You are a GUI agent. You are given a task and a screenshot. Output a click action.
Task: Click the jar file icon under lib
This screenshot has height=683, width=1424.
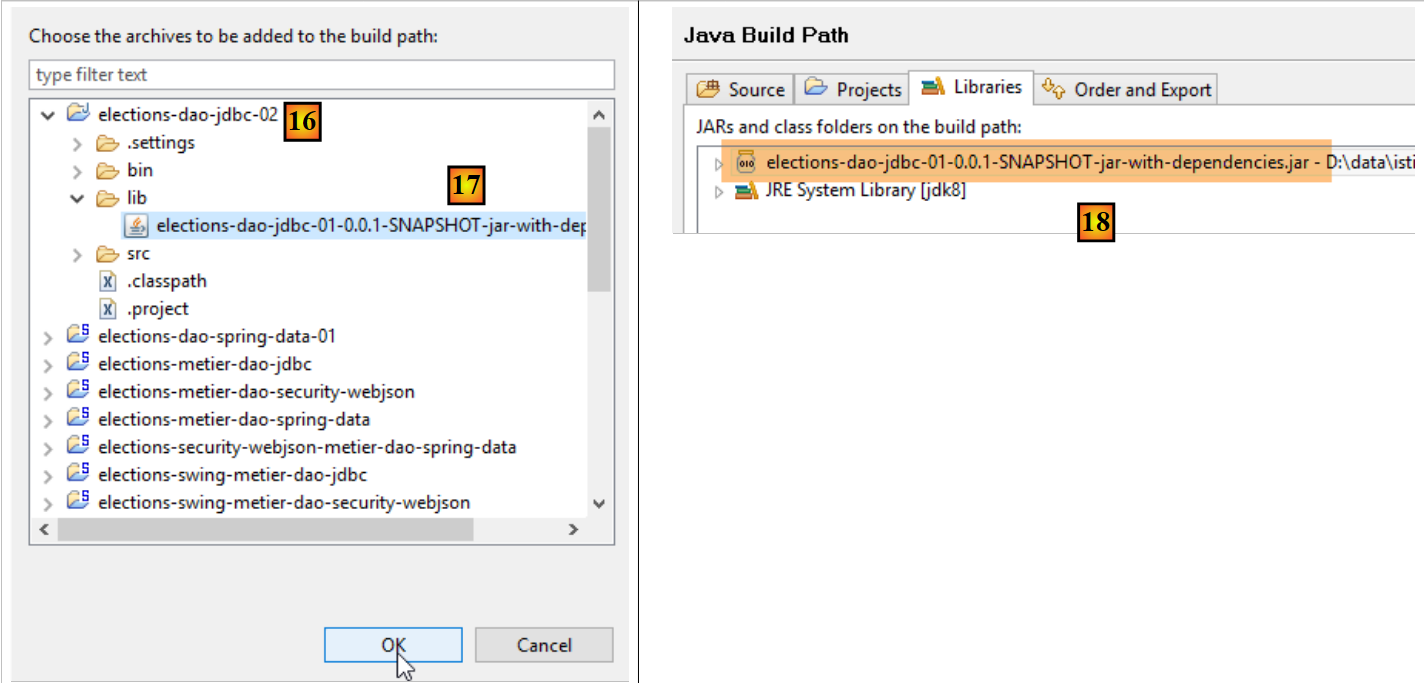click(x=136, y=226)
